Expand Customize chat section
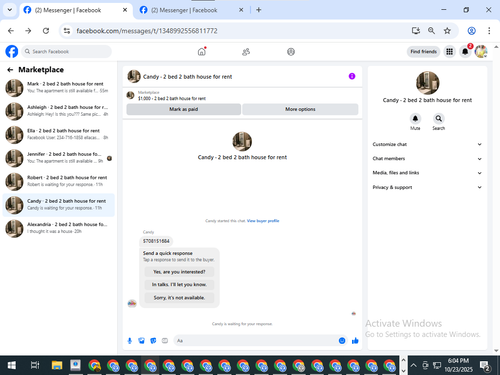This screenshot has width=500, height=375. pos(427,144)
